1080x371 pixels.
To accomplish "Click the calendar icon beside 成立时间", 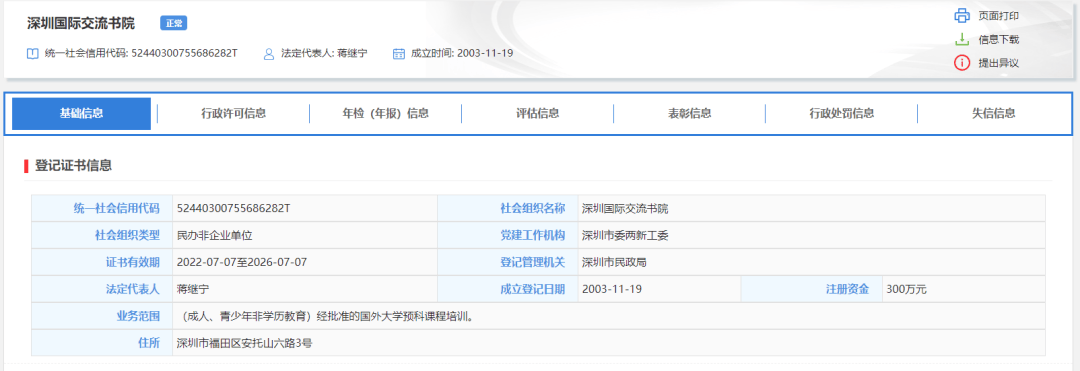I will pos(399,53).
